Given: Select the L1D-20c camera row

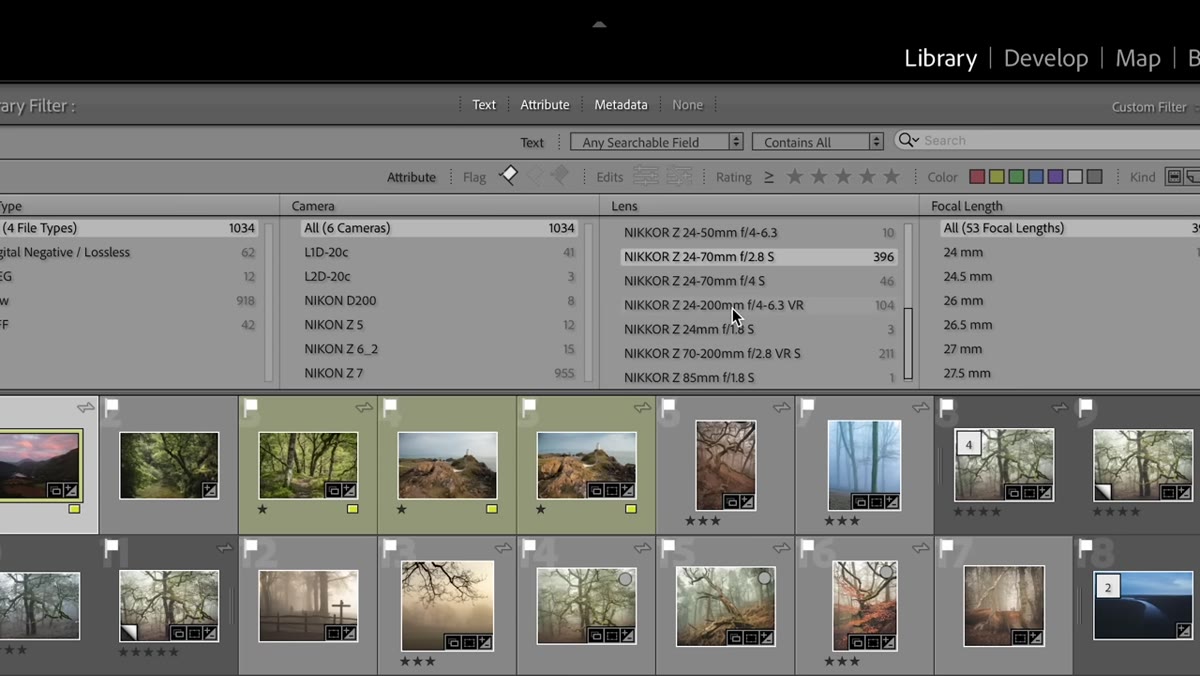Looking at the screenshot, I should [438, 252].
